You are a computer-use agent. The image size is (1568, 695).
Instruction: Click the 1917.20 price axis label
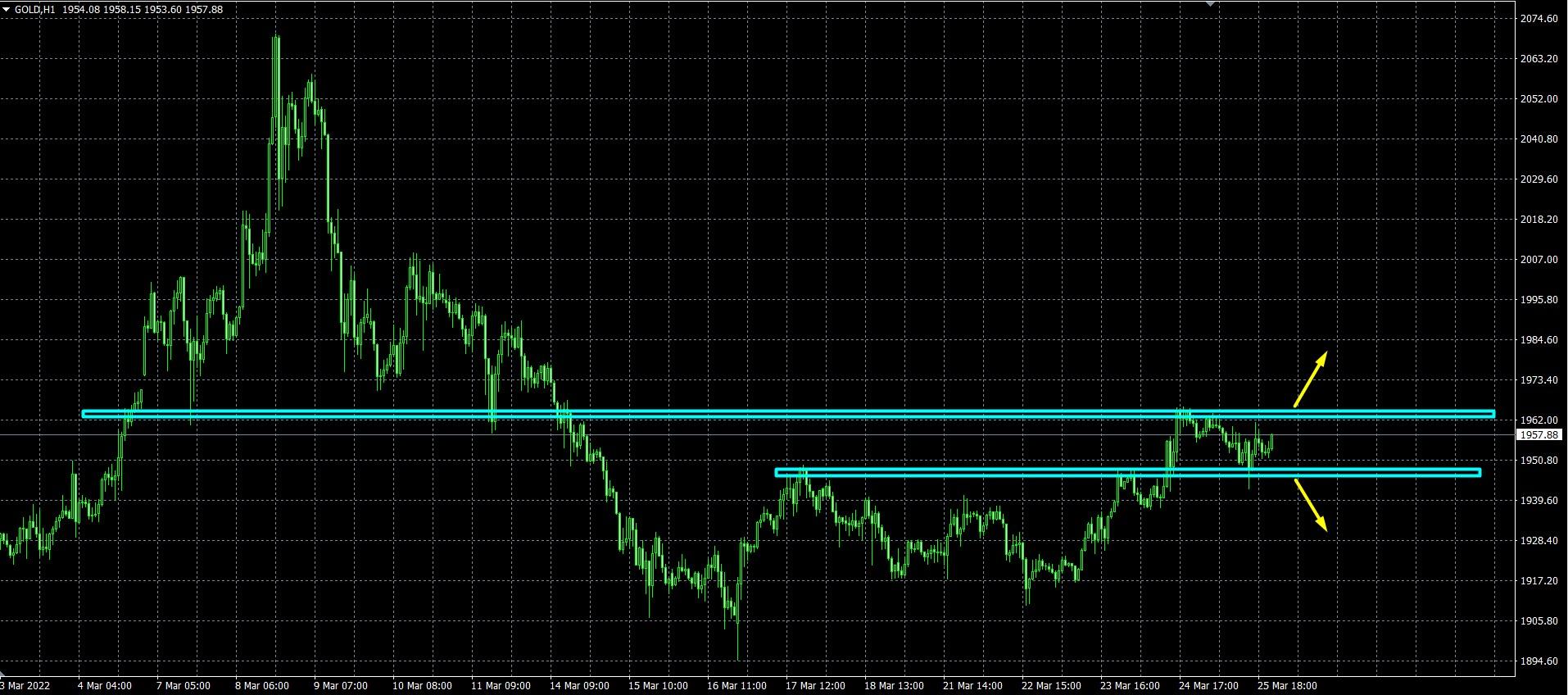pyautogui.click(x=1539, y=580)
